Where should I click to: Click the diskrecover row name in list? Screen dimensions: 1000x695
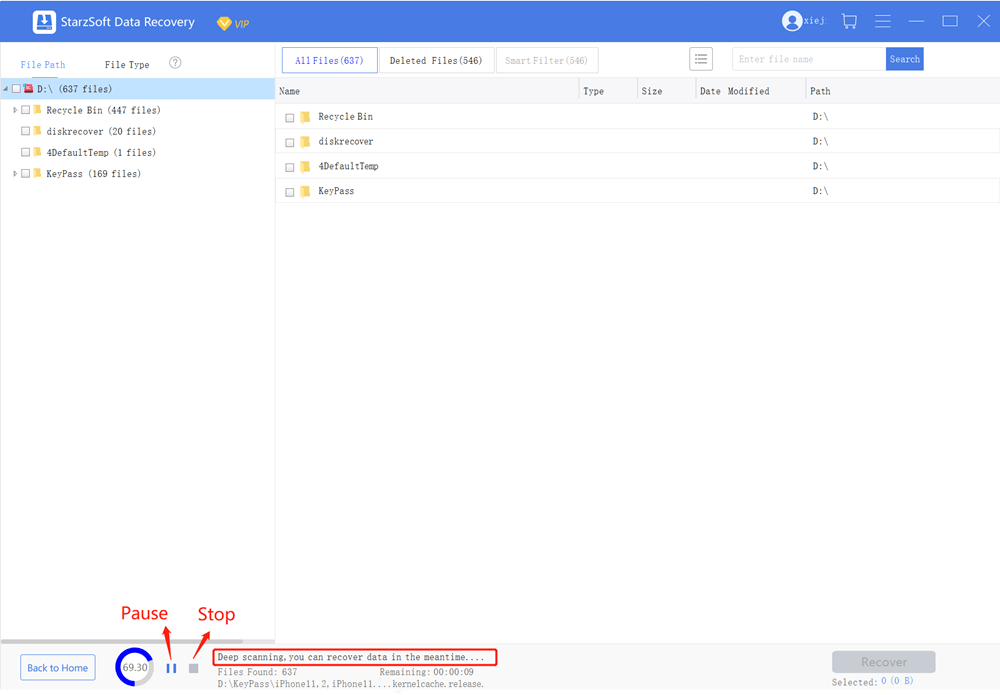346,141
